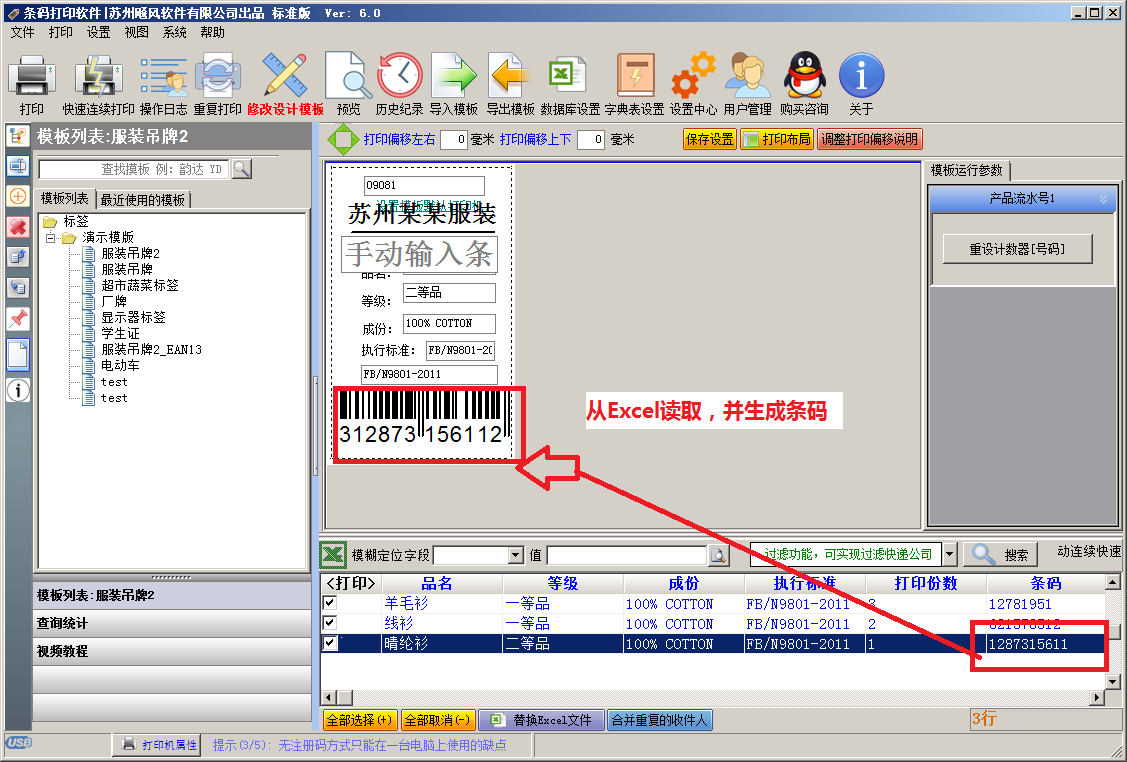Click the 搜索 button
The height and width of the screenshot is (762, 1127).
[x=1000, y=554]
